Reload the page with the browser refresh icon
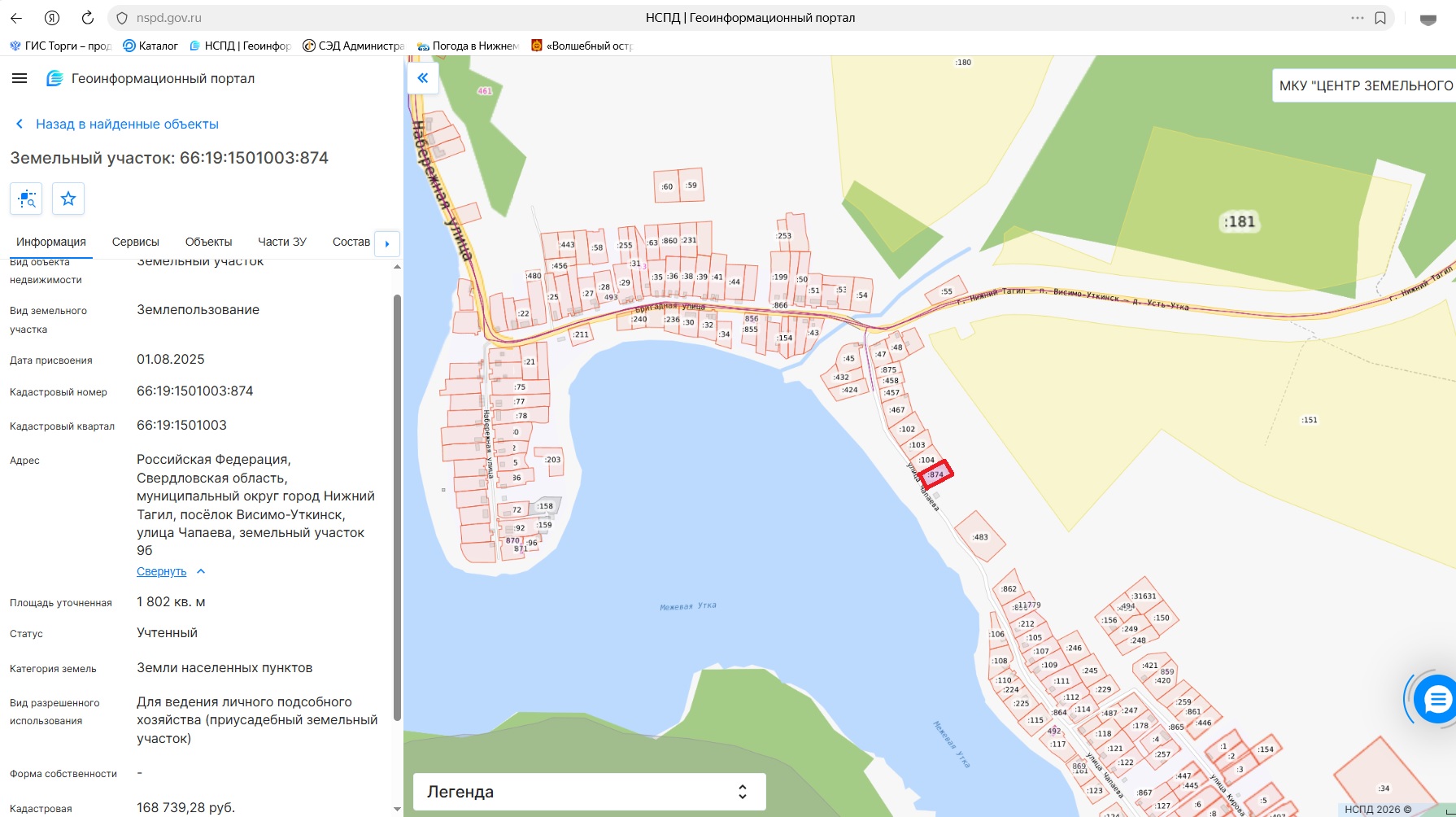The image size is (1456, 817). pyautogui.click(x=88, y=18)
